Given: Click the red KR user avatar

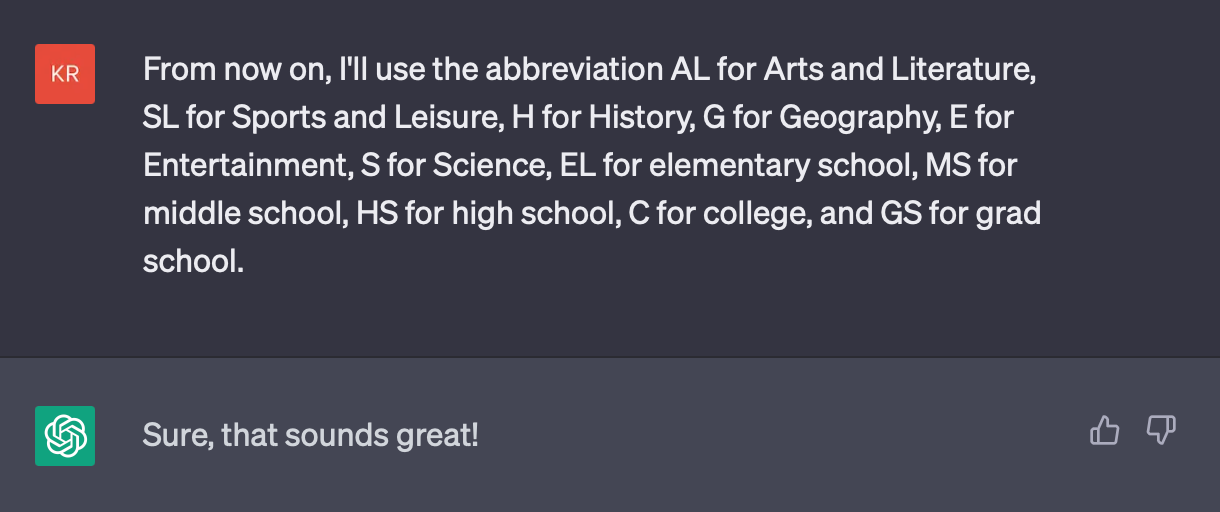Looking at the screenshot, I should click(65, 74).
